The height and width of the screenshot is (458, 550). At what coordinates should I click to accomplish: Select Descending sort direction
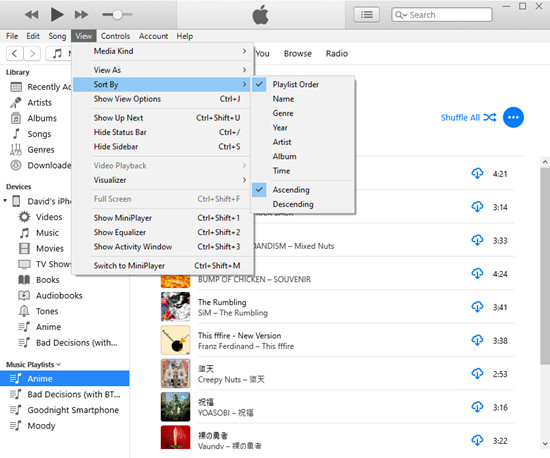303,204
